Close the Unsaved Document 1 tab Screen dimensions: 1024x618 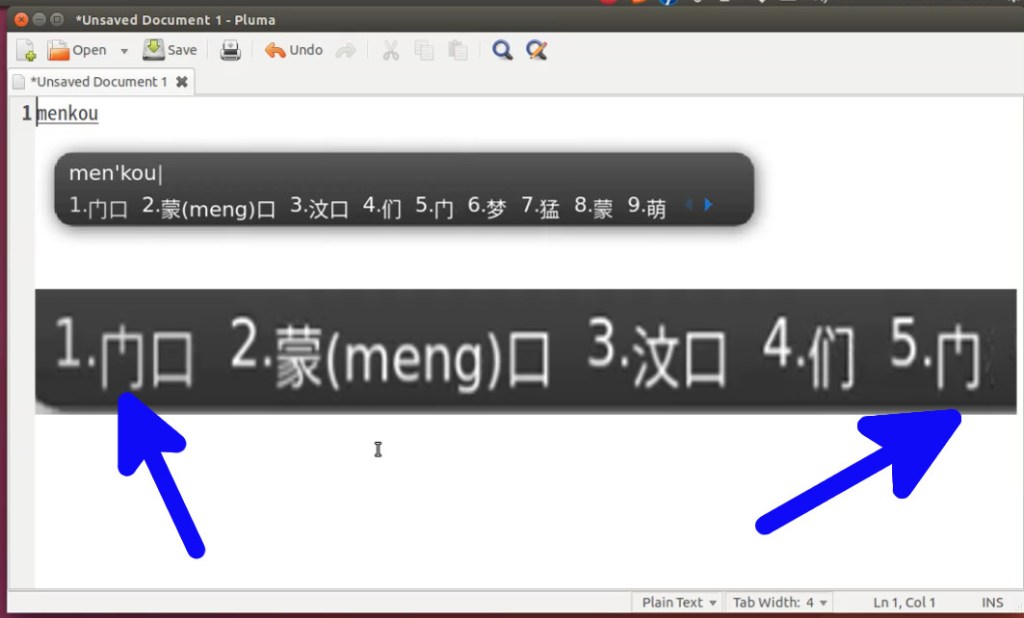point(181,82)
